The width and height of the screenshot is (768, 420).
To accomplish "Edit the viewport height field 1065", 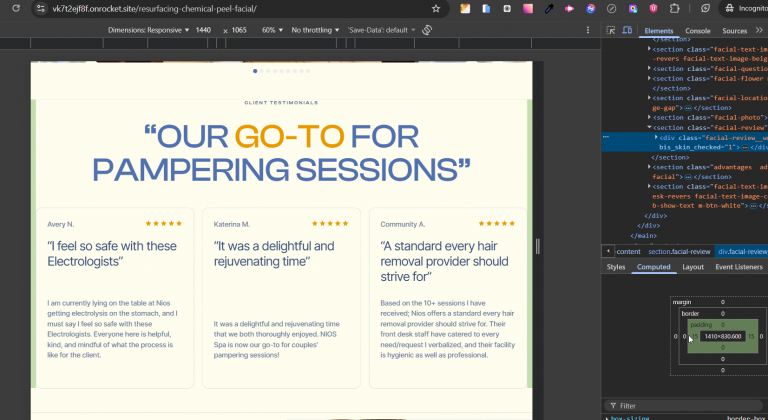I will pyautogui.click(x=239, y=30).
